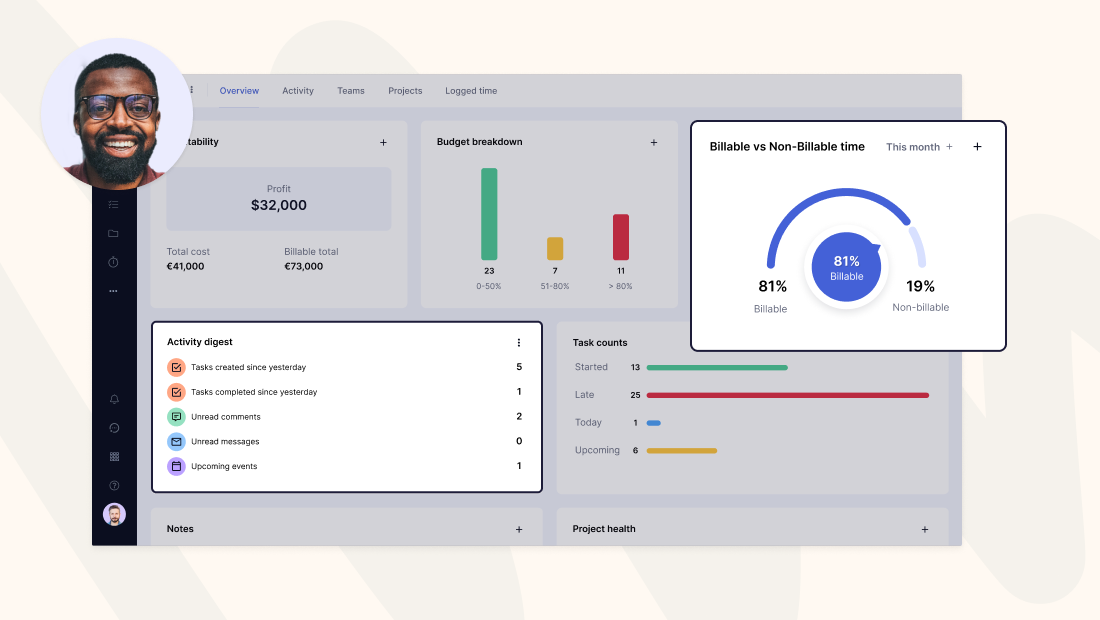Click the chat support icon in sidebar
Screen dimensions: 1100x620
tap(113, 428)
